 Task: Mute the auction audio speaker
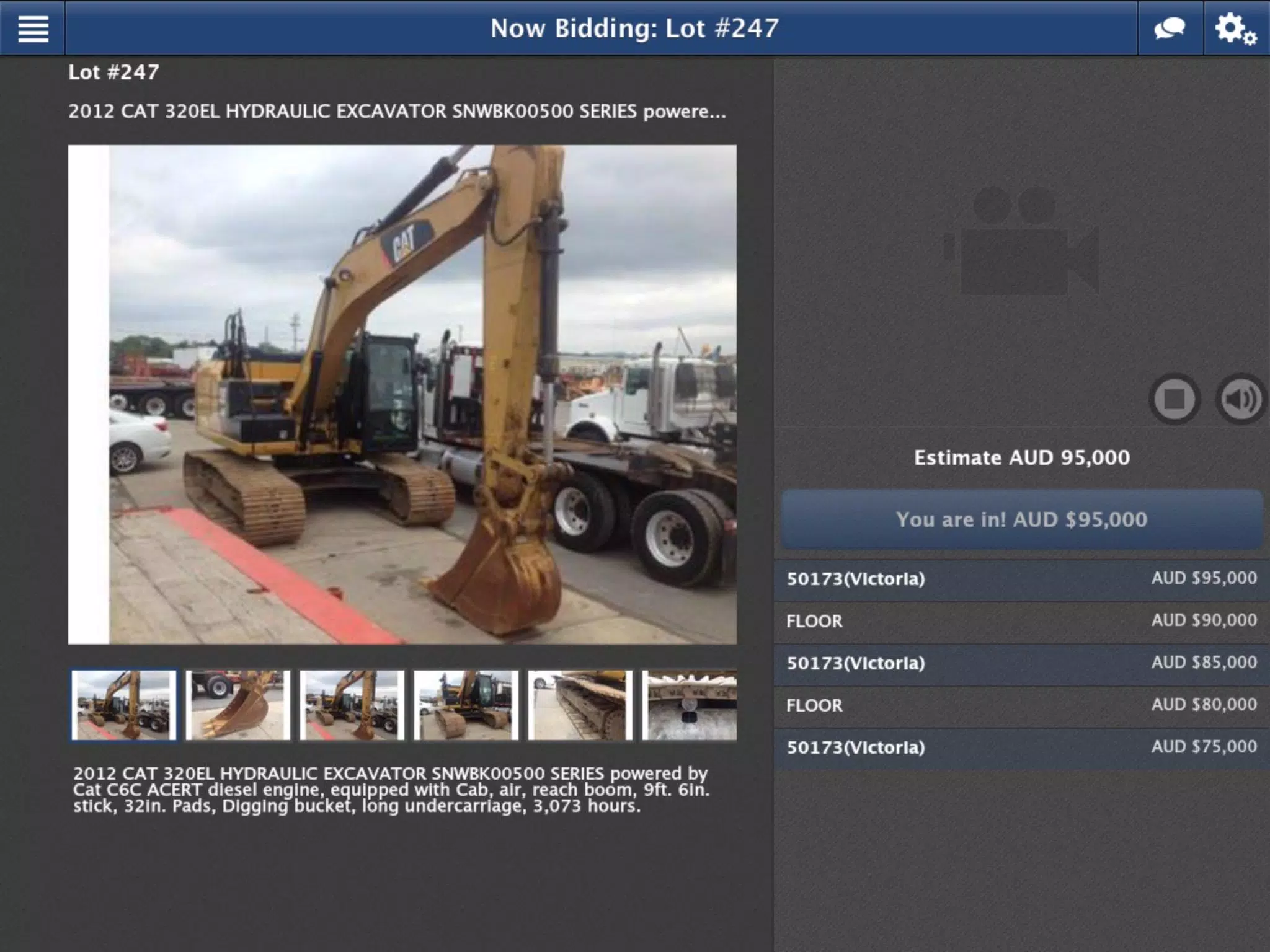pos(1241,399)
